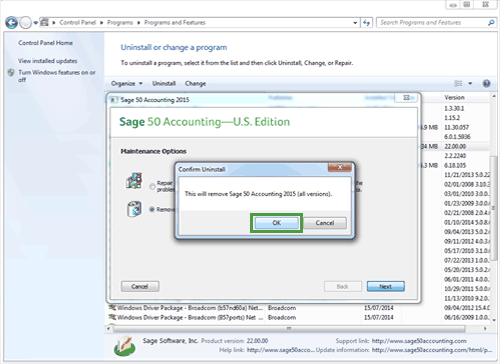Click version 2.2.2240 cell
Viewport: 500px width, 364px height.
point(455,156)
